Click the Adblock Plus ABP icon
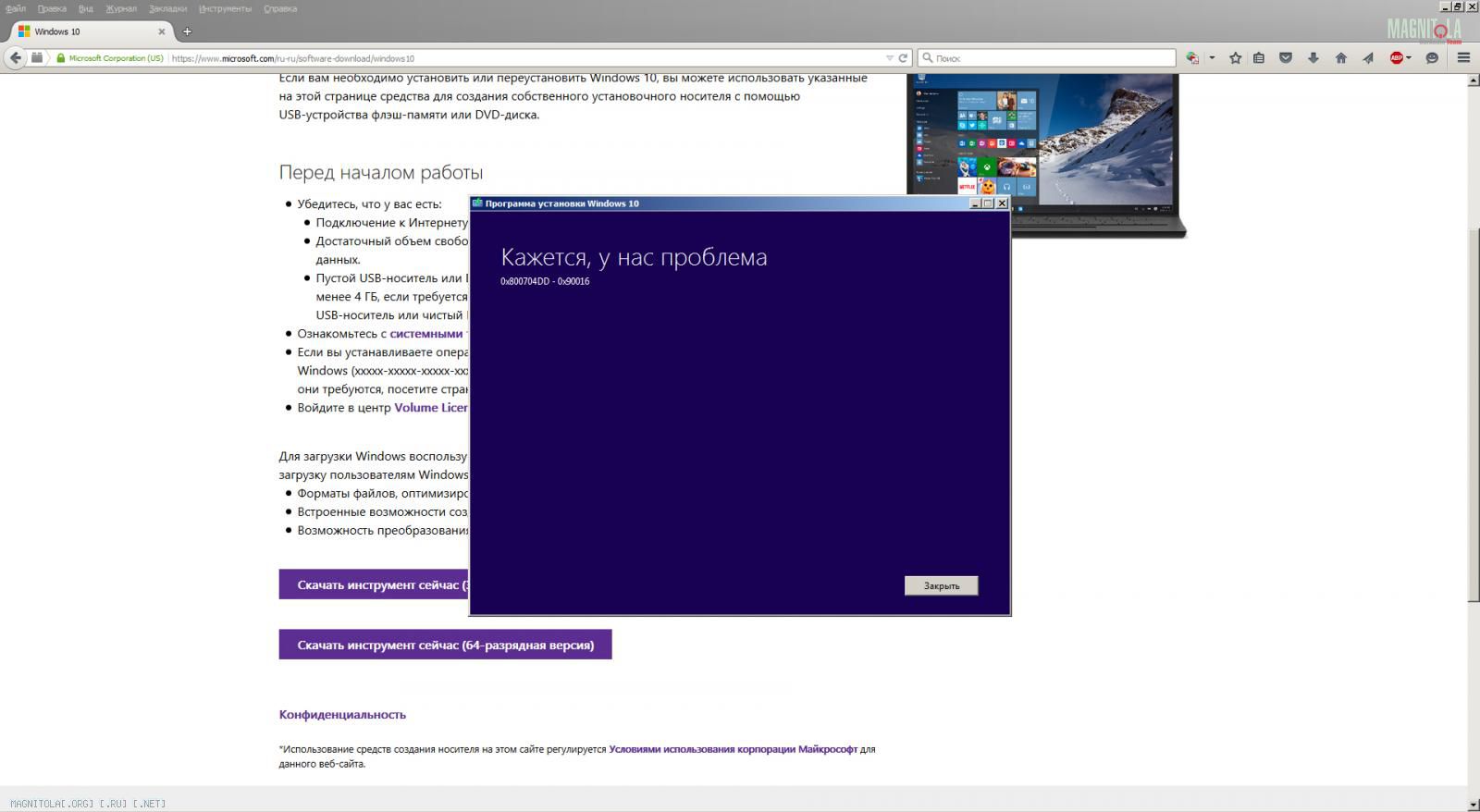 [x=1397, y=57]
